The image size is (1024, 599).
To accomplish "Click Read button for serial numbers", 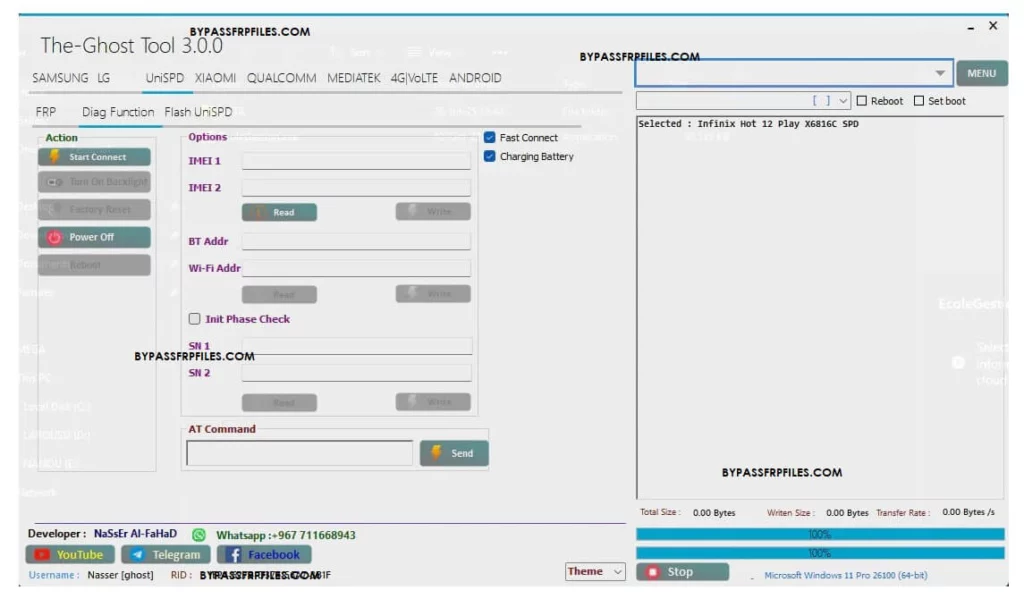I will tap(280, 402).
